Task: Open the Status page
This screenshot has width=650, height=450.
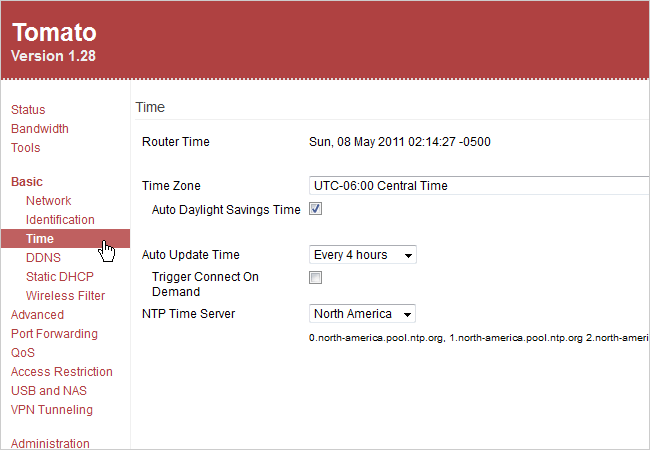Action: (28, 110)
